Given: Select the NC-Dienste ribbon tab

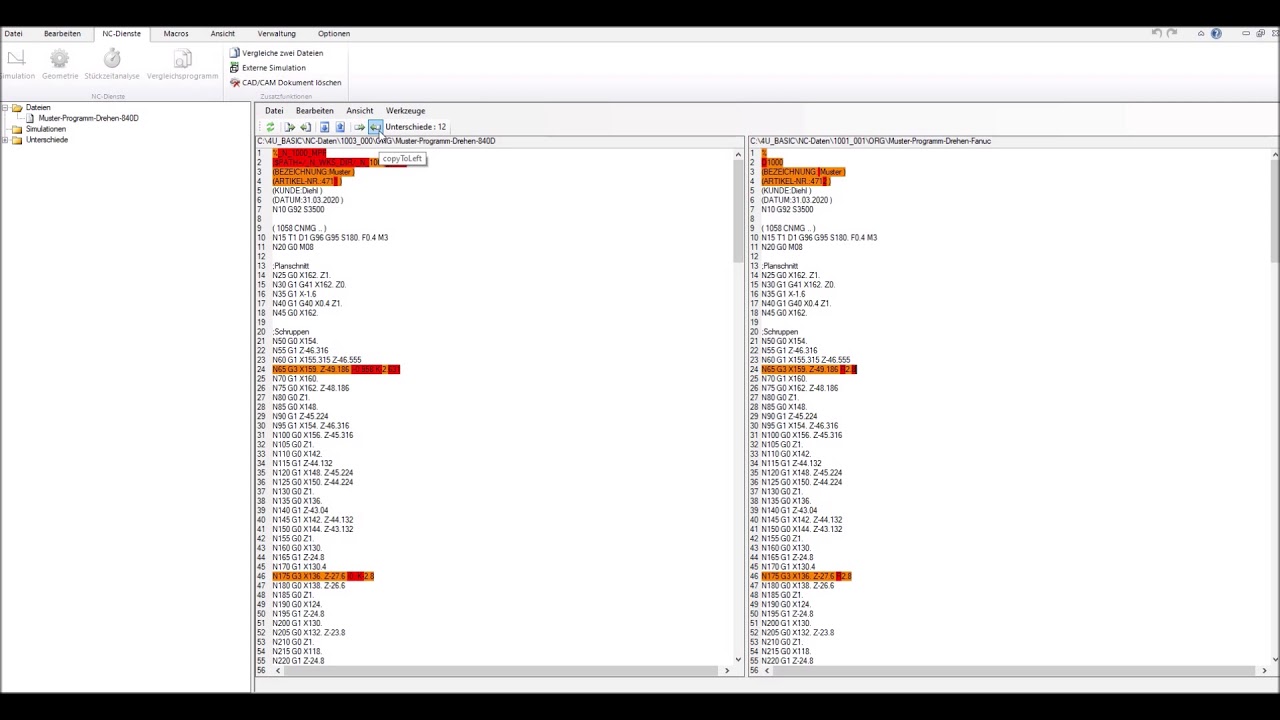Looking at the screenshot, I should (x=121, y=33).
